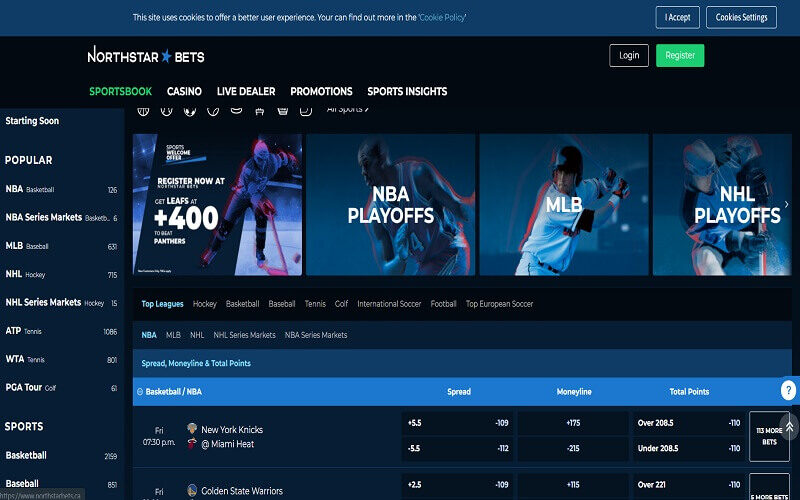Select the NHL Series Markets sub-tab

point(244,335)
